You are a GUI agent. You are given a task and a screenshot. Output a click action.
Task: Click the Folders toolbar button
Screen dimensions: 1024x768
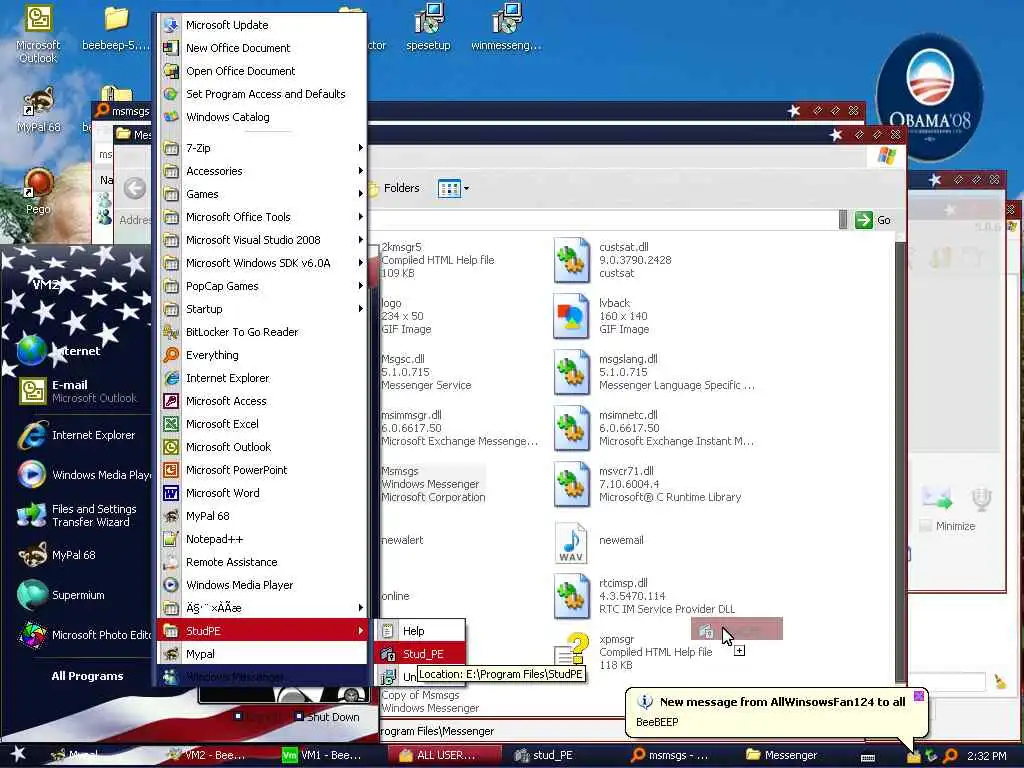pyautogui.click(x=394, y=189)
